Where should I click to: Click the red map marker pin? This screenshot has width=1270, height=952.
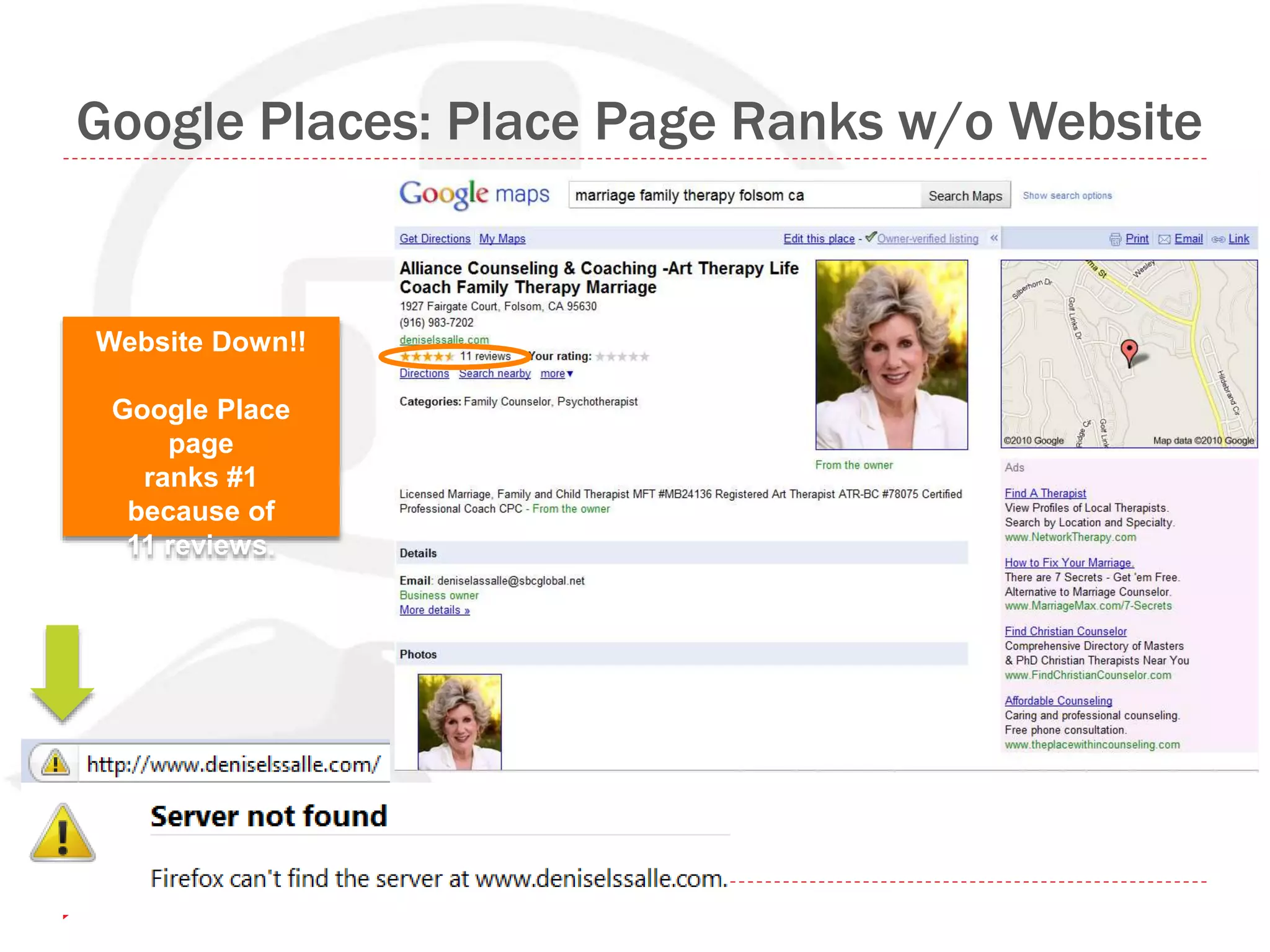(x=1129, y=353)
